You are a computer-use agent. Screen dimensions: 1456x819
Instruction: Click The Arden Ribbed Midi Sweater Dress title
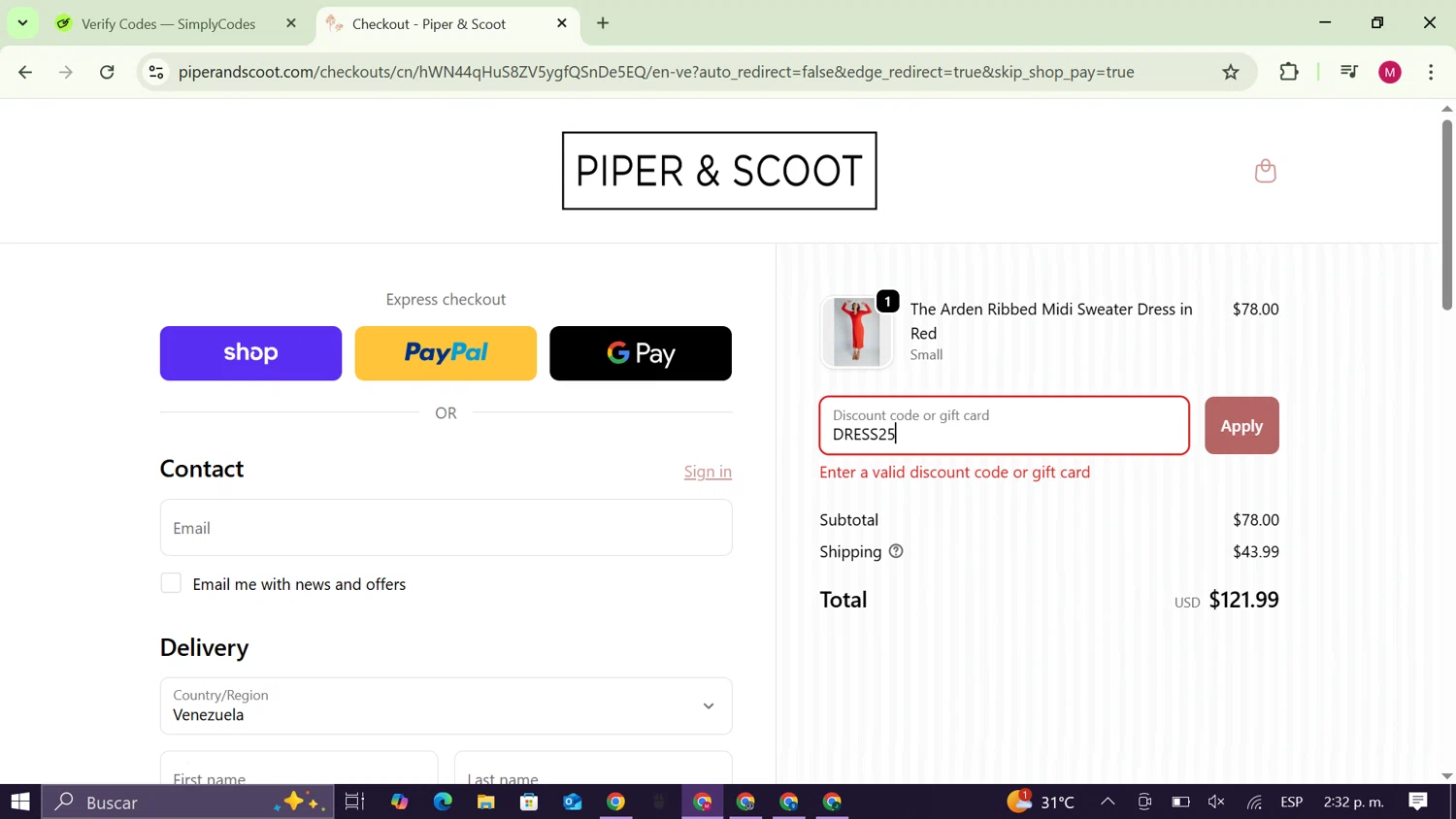[x=1051, y=320]
